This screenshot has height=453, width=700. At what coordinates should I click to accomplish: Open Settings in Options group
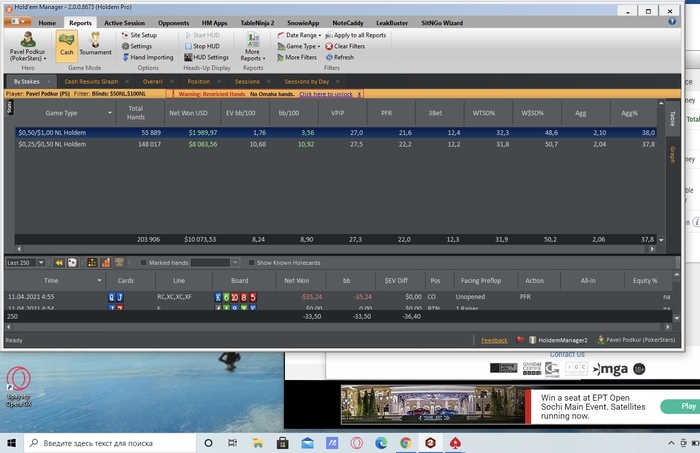tap(137, 46)
